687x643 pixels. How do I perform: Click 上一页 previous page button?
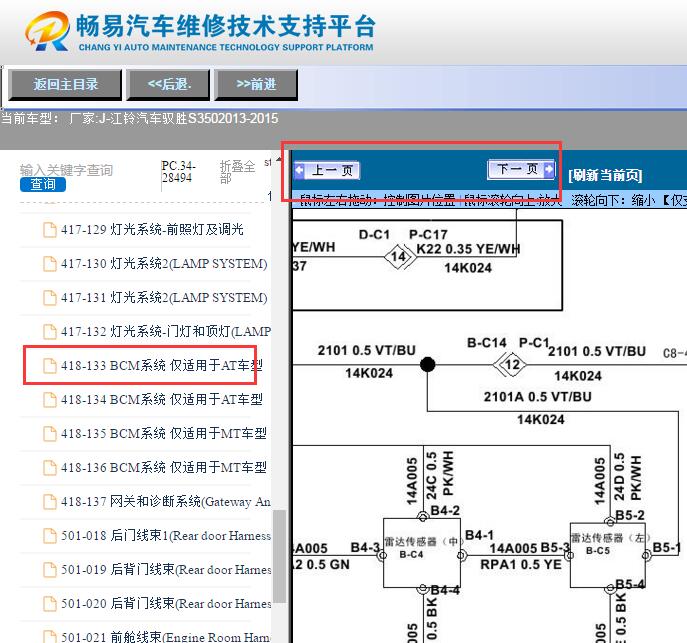click(327, 170)
